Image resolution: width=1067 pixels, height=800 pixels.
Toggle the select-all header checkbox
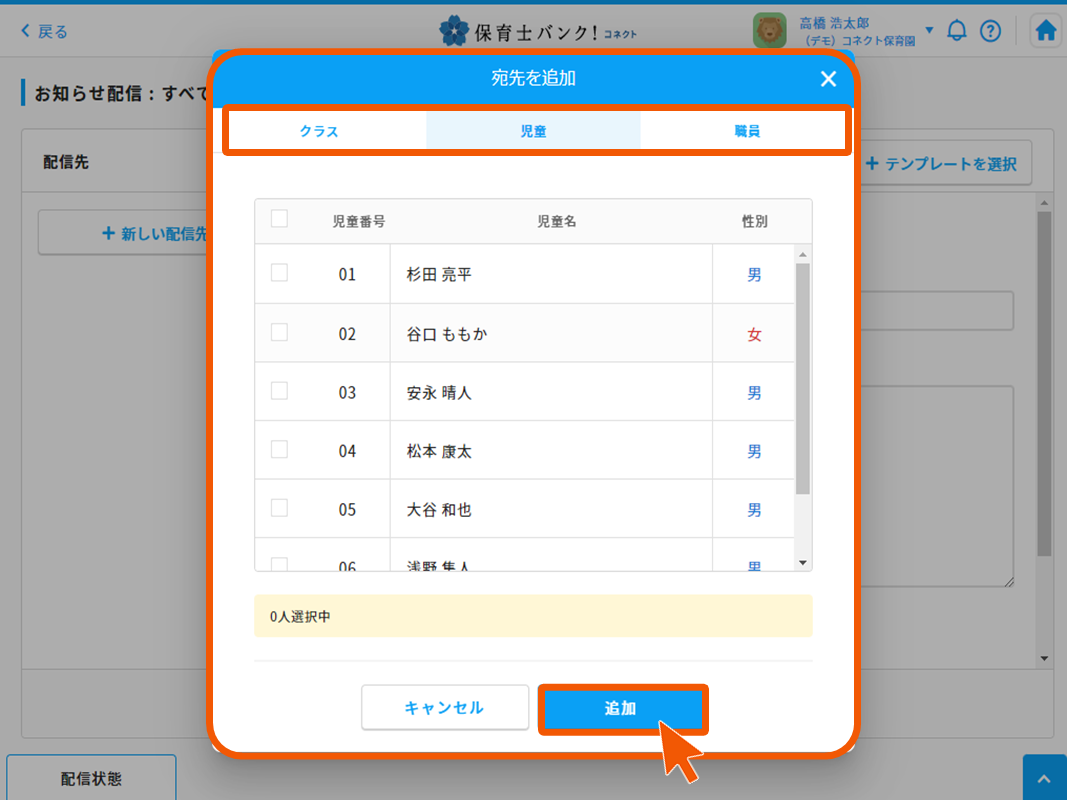tap(280, 219)
